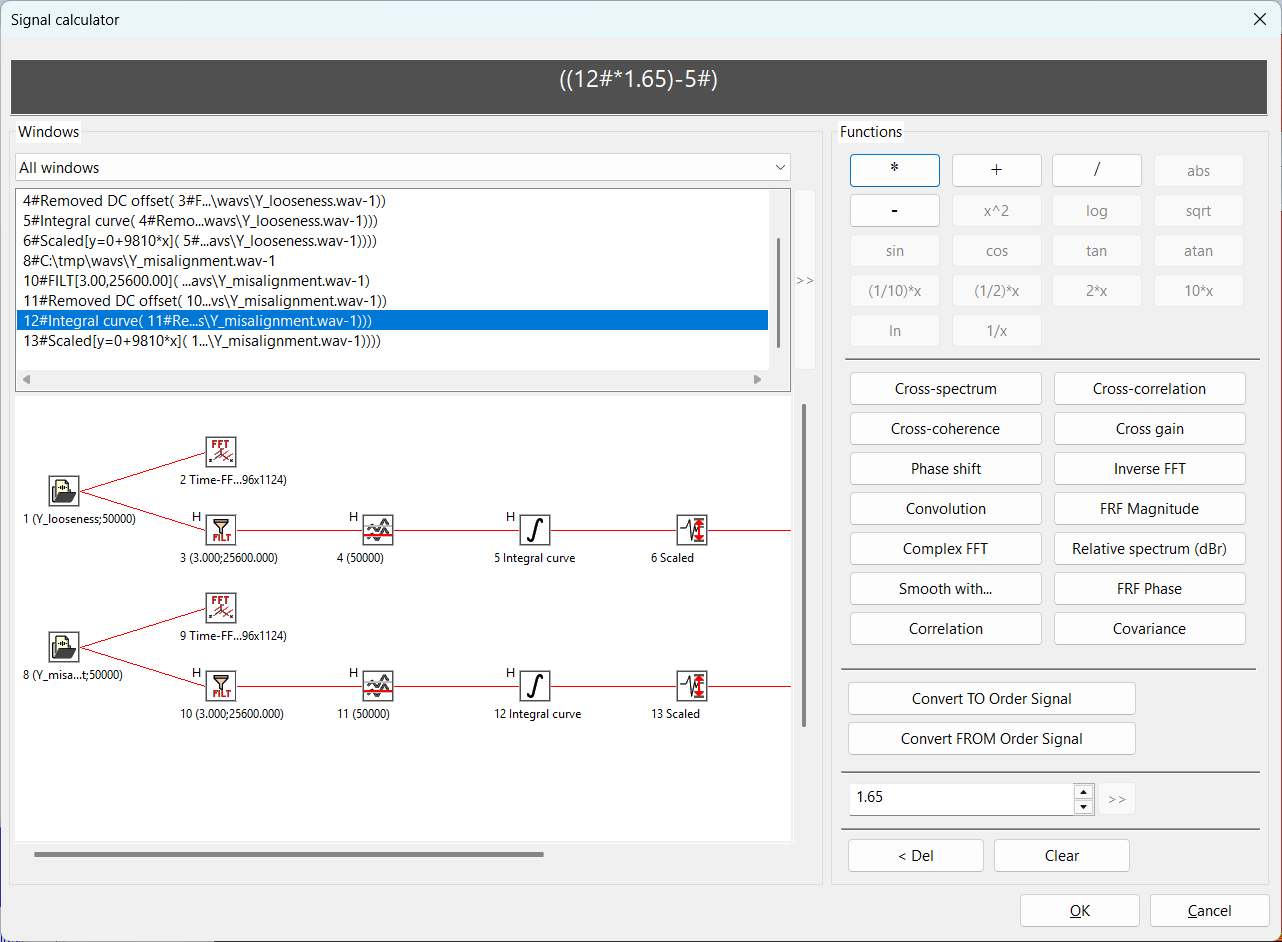Click the node 2 Time-FFT icon
The width and height of the screenshot is (1282, 942).
click(x=222, y=452)
